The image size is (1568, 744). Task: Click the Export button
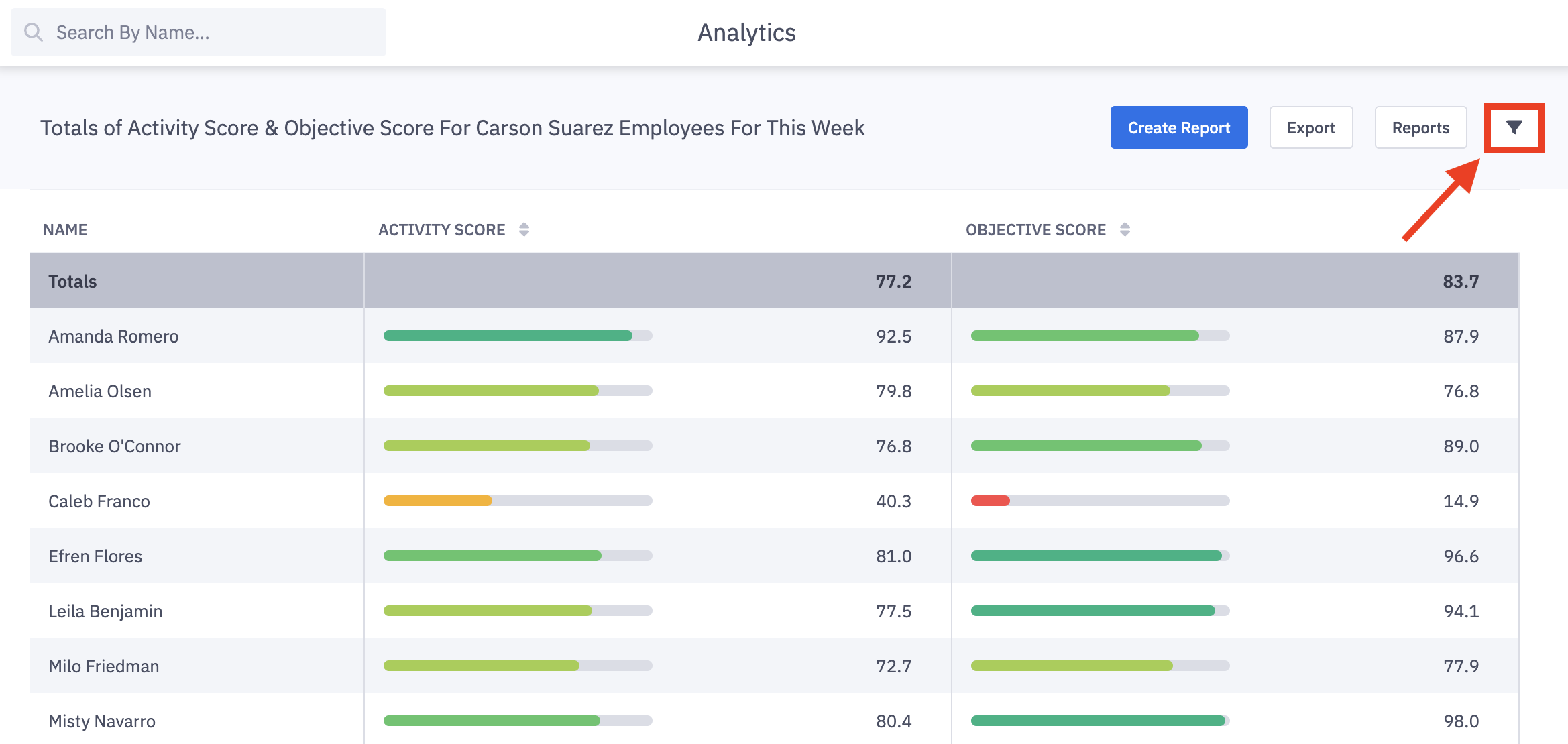[x=1310, y=127]
